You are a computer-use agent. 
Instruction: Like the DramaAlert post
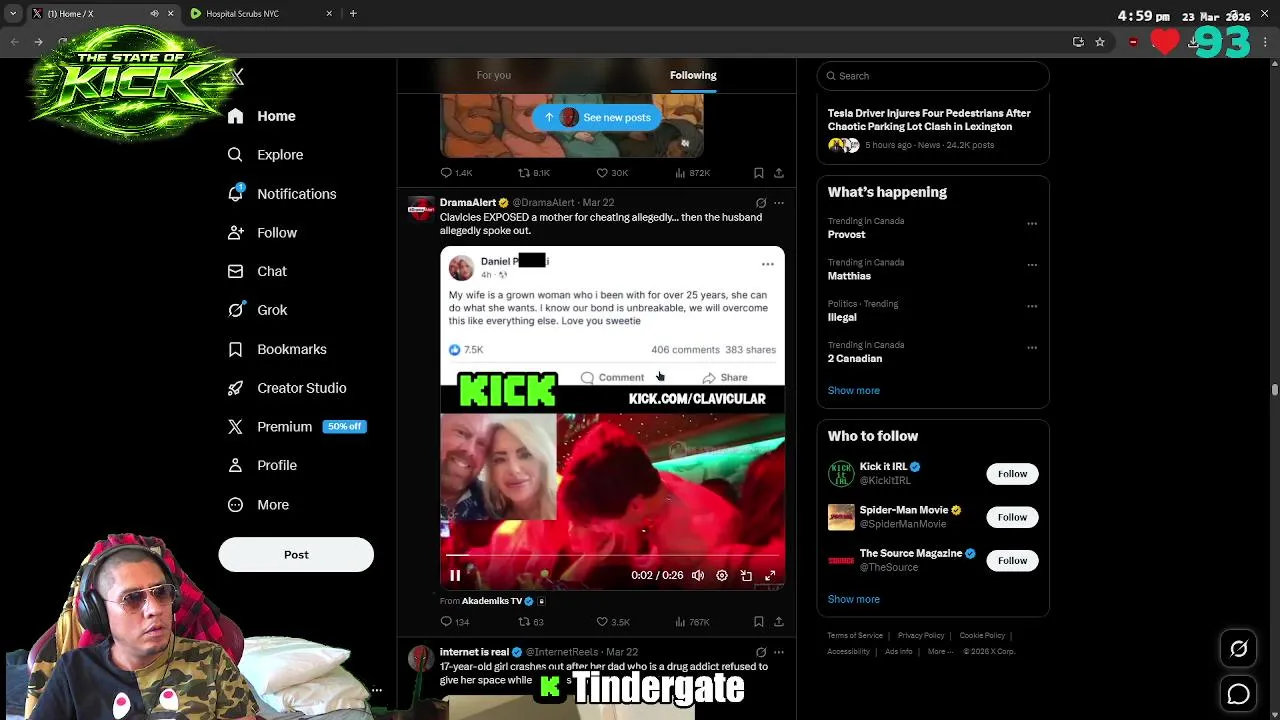tap(613, 622)
